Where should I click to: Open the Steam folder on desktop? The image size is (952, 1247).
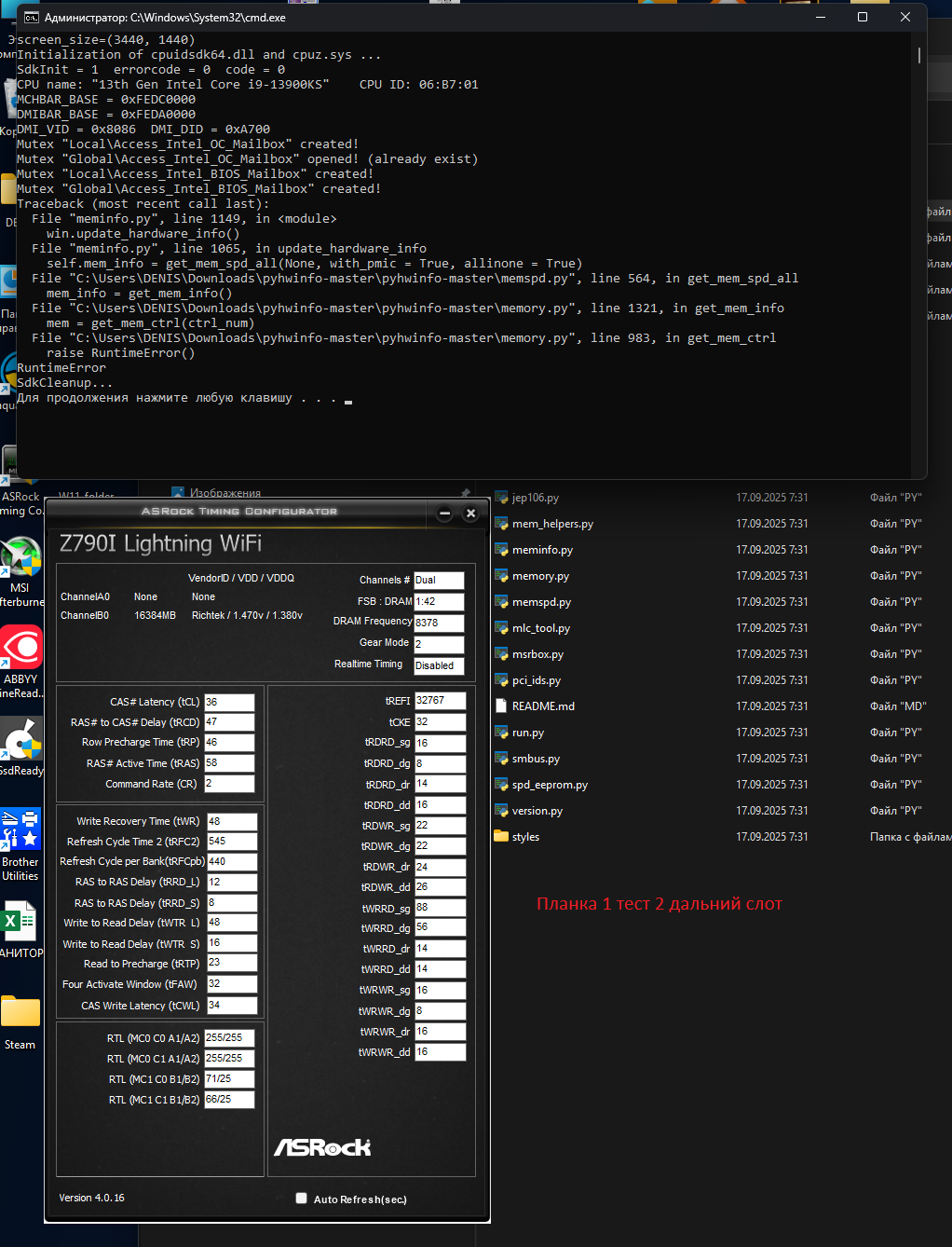[x=20, y=1012]
